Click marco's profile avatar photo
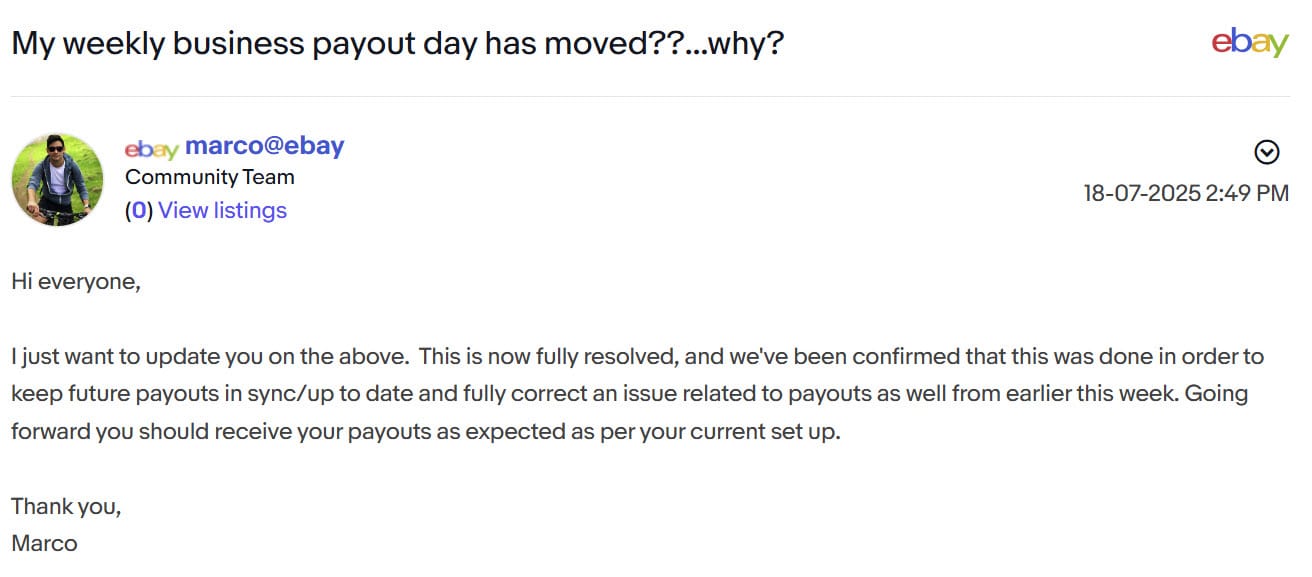Screen dimensions: 1312x577 [x=57, y=180]
